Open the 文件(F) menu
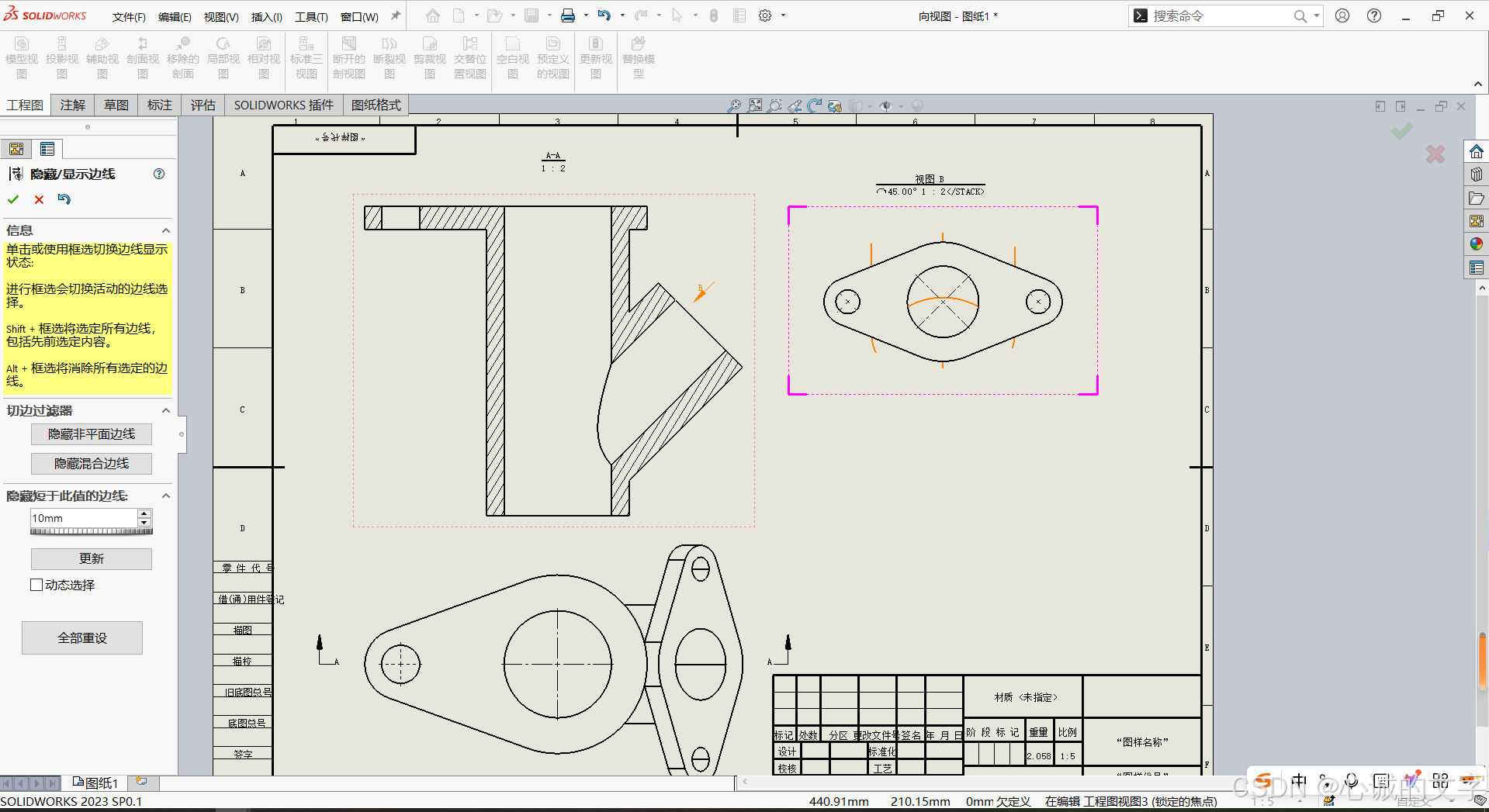Viewport: 1489px width, 812px height. pyautogui.click(x=129, y=16)
